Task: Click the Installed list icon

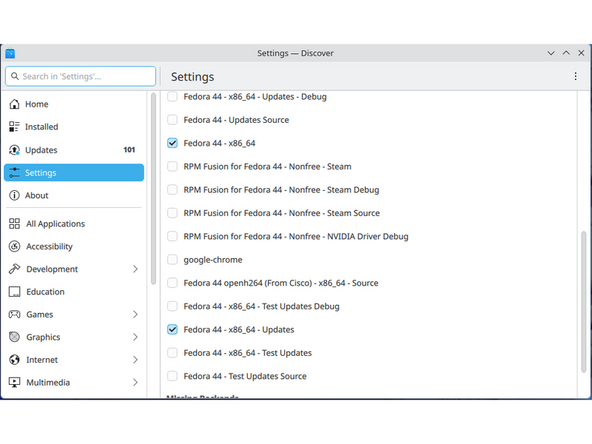Action: click(14, 127)
